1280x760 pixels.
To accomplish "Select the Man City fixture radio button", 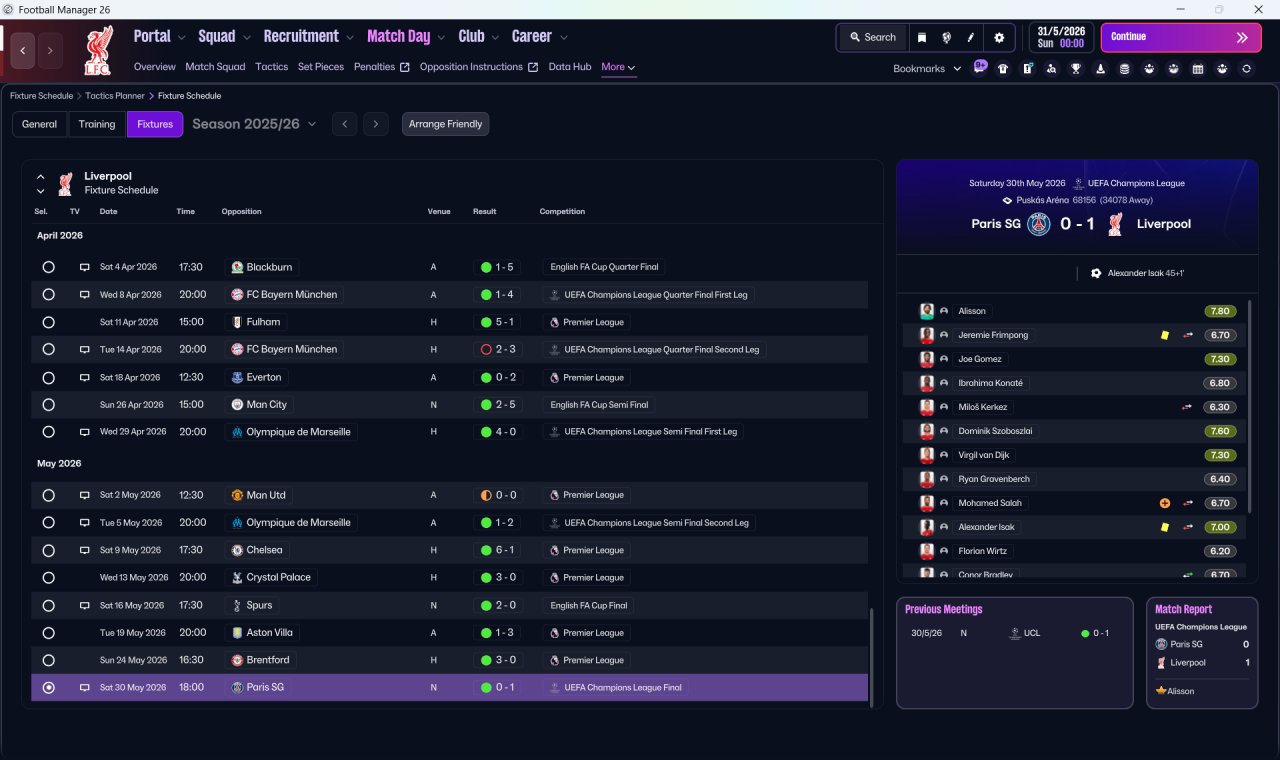I will tap(48, 405).
